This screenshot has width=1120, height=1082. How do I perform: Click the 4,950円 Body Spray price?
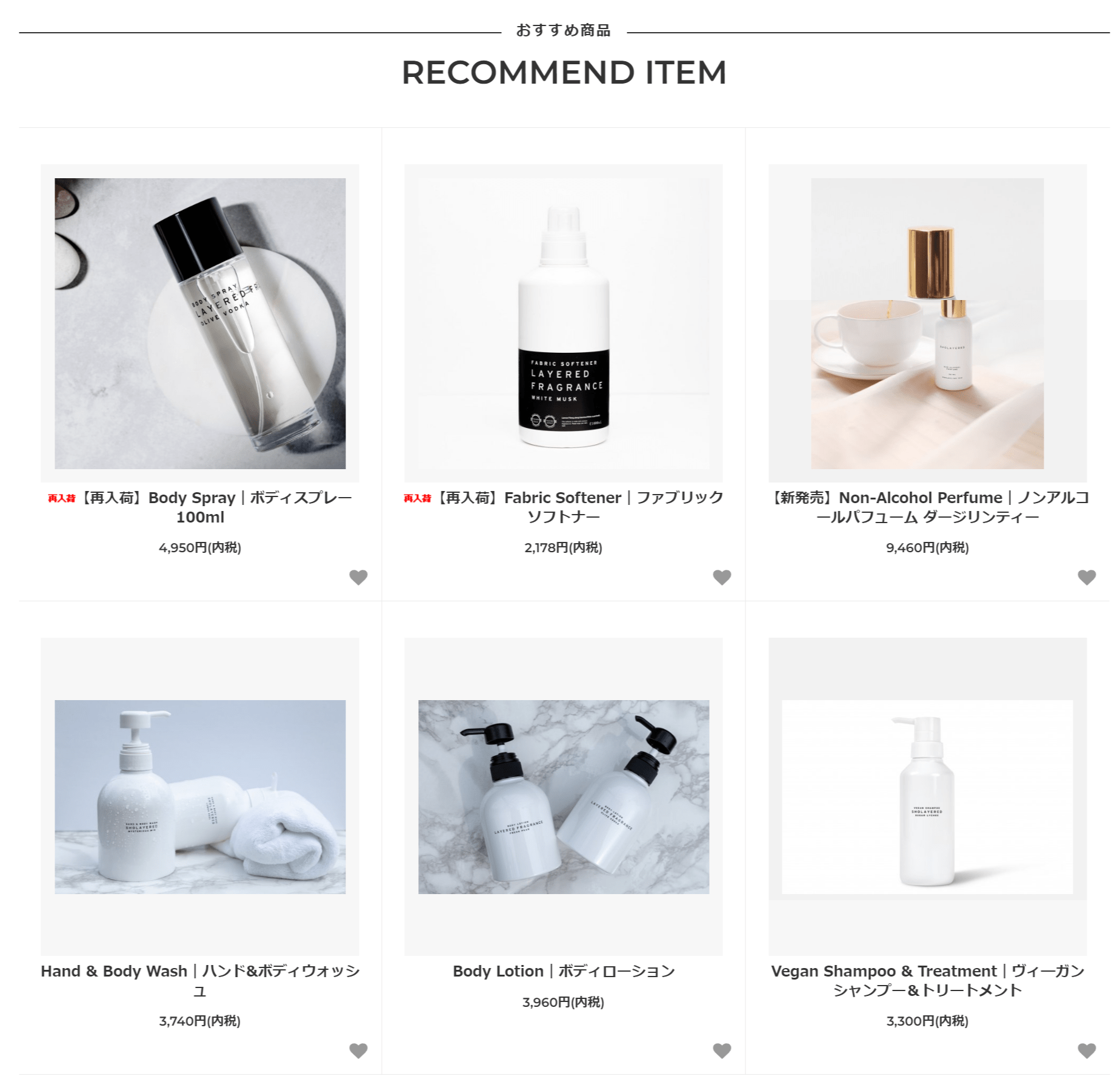click(x=200, y=547)
